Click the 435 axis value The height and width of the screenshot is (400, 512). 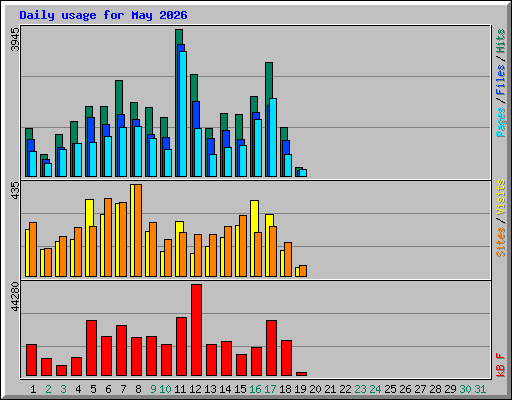tap(15, 191)
